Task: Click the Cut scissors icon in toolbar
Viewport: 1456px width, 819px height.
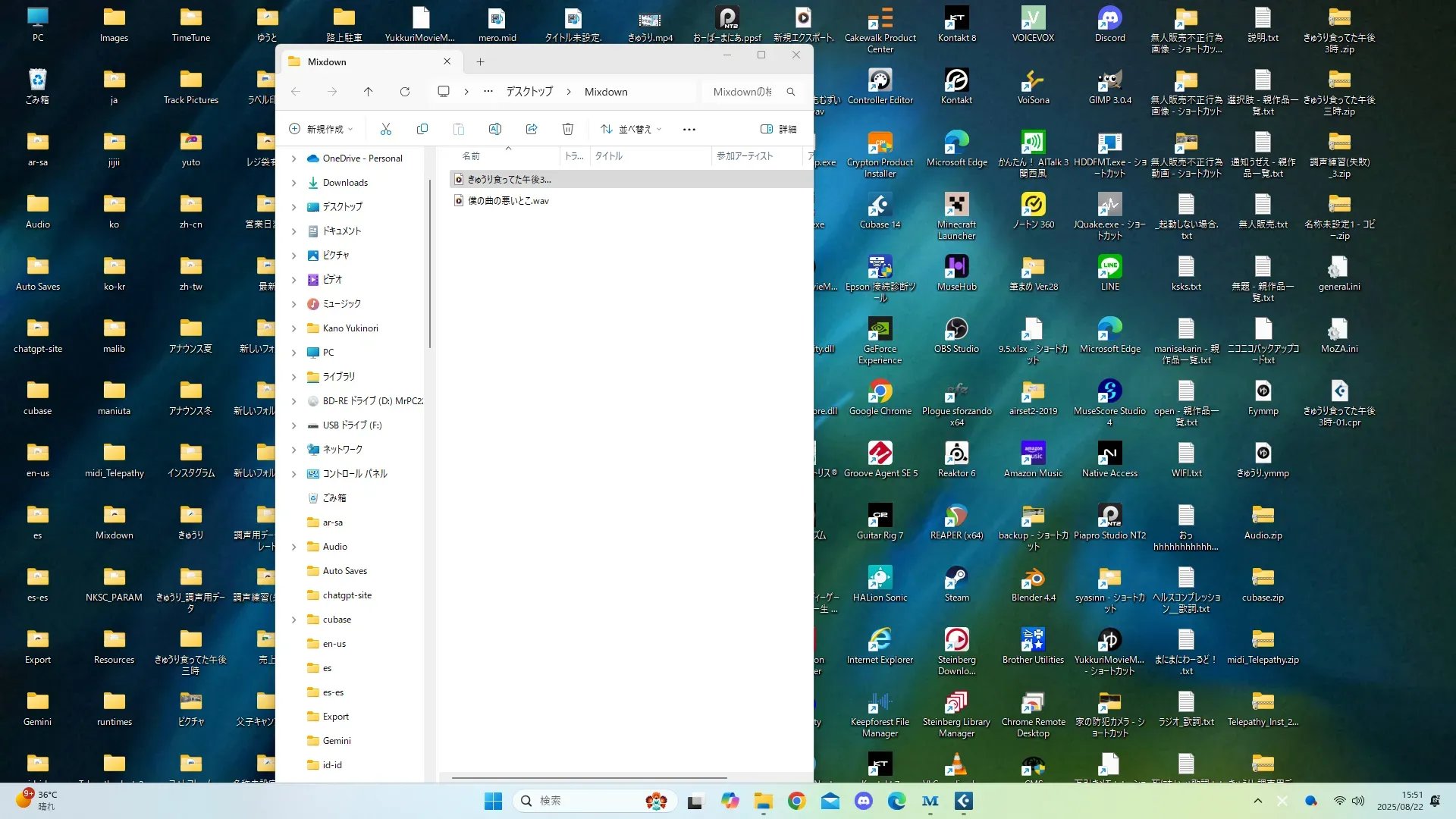Action: point(386,129)
